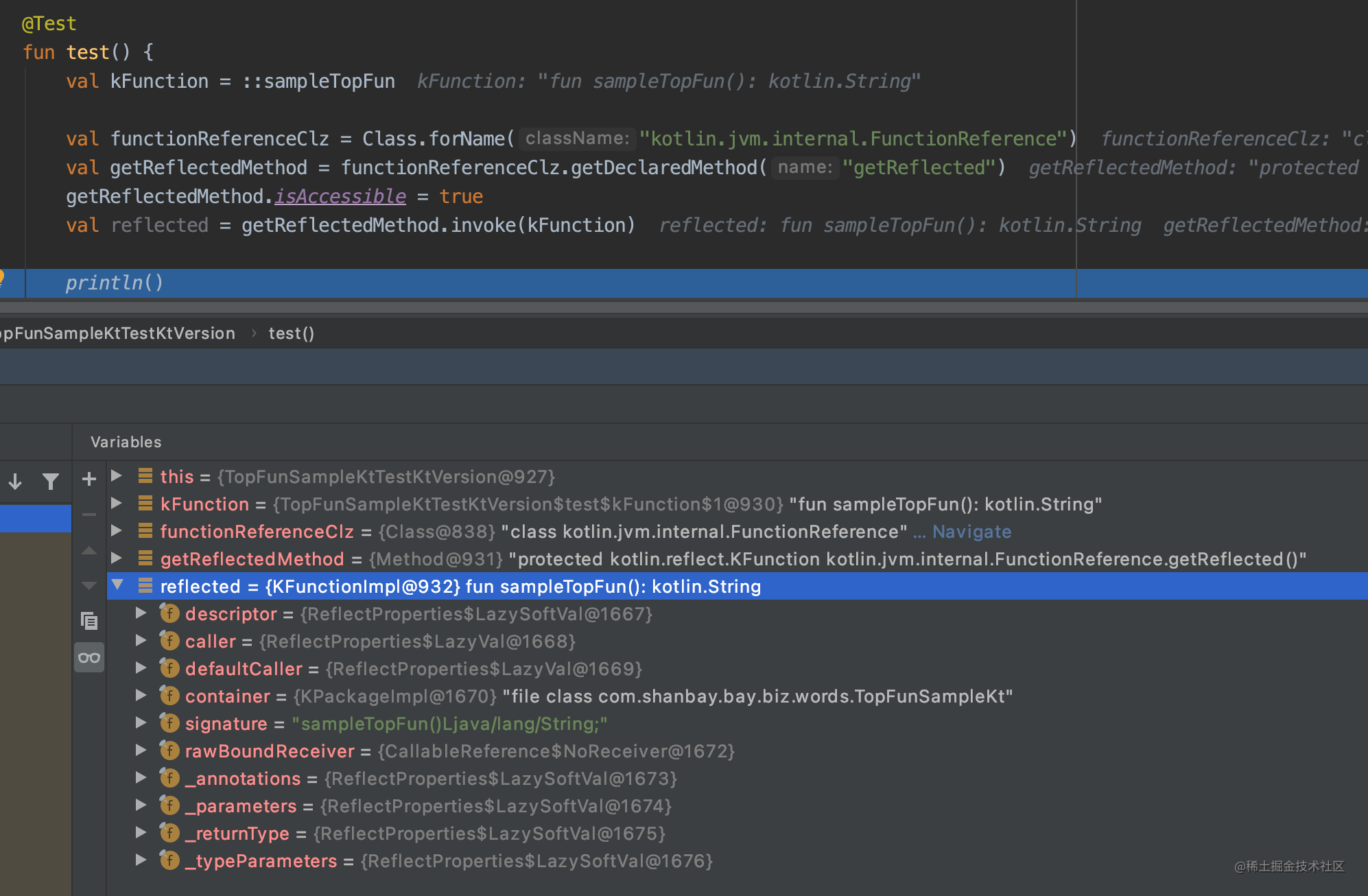Image resolution: width=1368 pixels, height=896 pixels.
Task: Click the Navigate link for functionReferenceClz
Action: [x=971, y=532]
